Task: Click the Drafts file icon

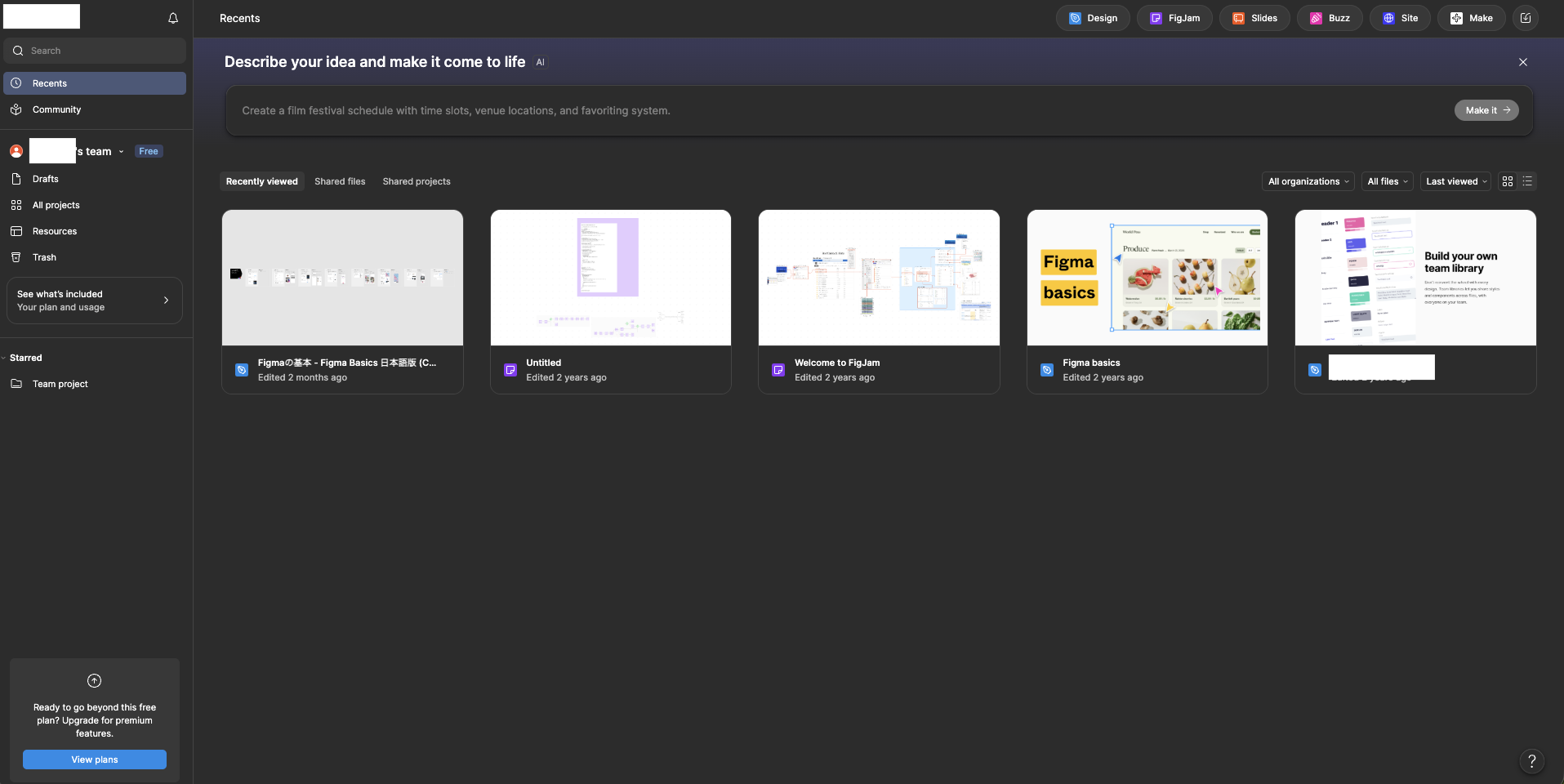Action: pos(16,179)
